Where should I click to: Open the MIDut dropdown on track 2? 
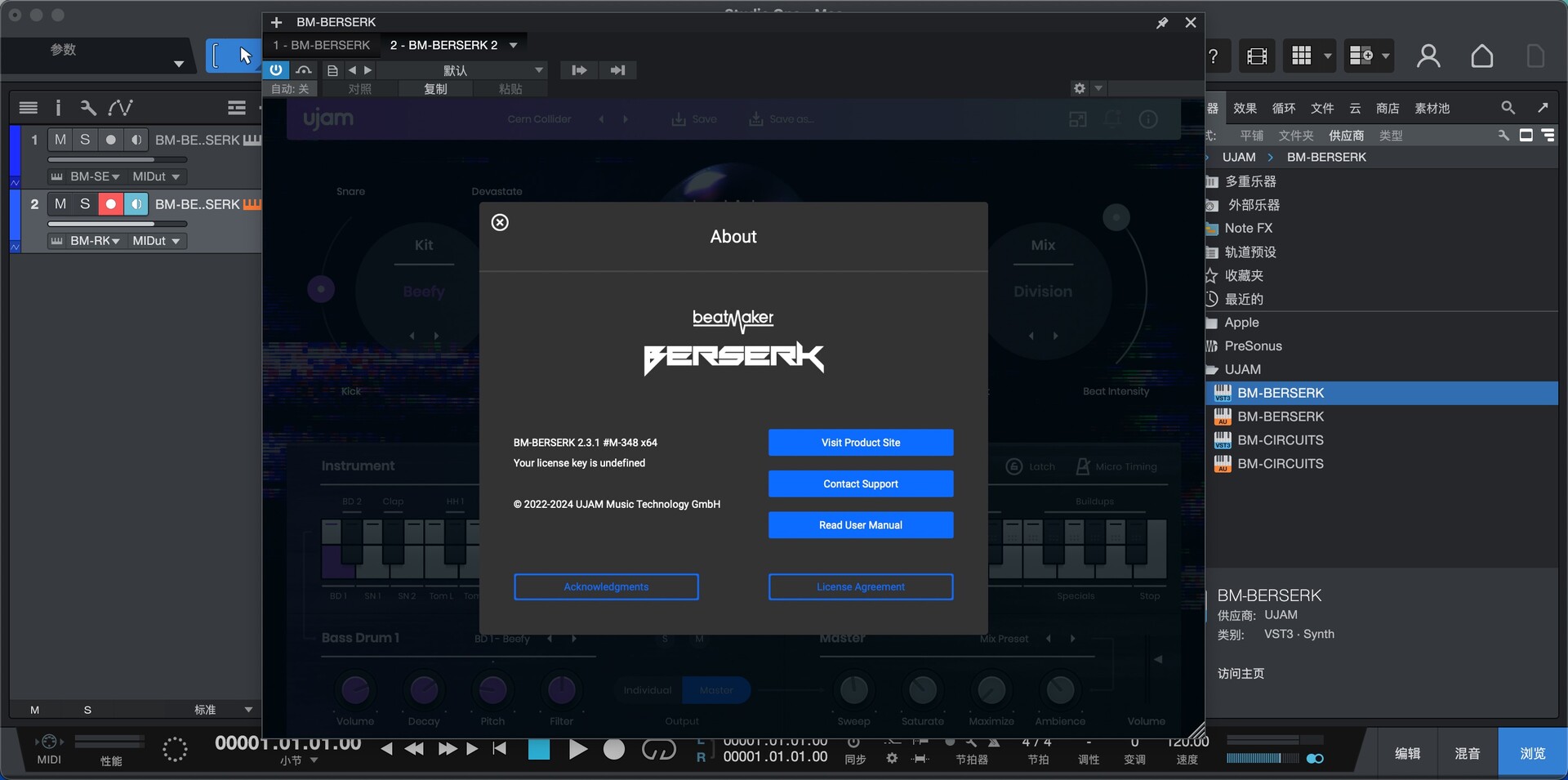coord(156,241)
